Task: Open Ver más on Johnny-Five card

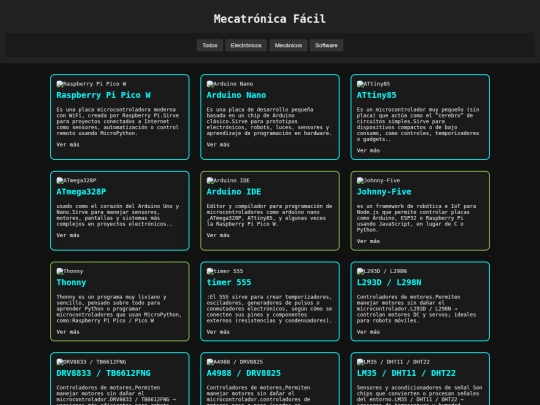Action: coord(368,241)
